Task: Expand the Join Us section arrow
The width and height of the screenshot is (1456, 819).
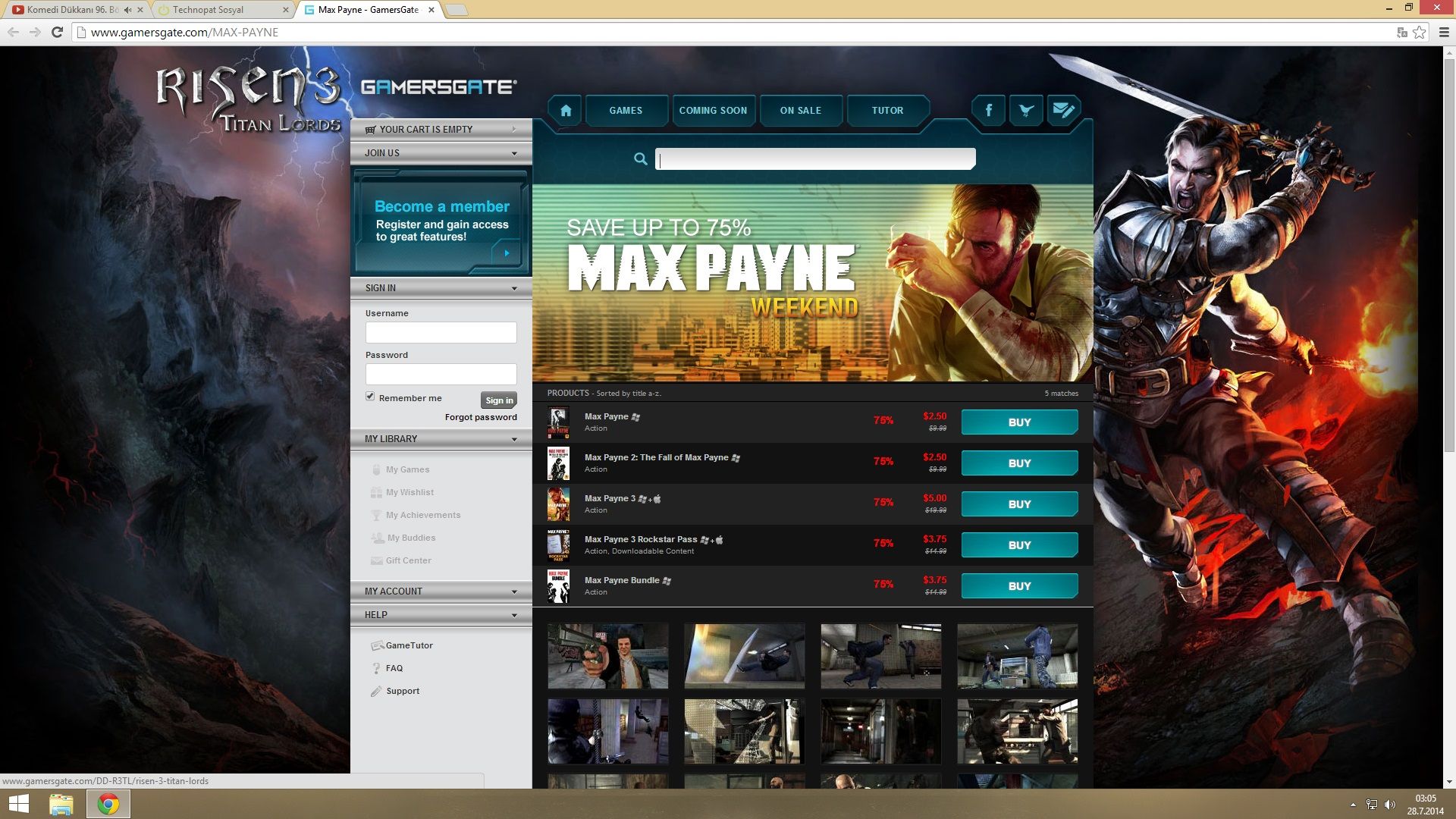Action: click(514, 153)
